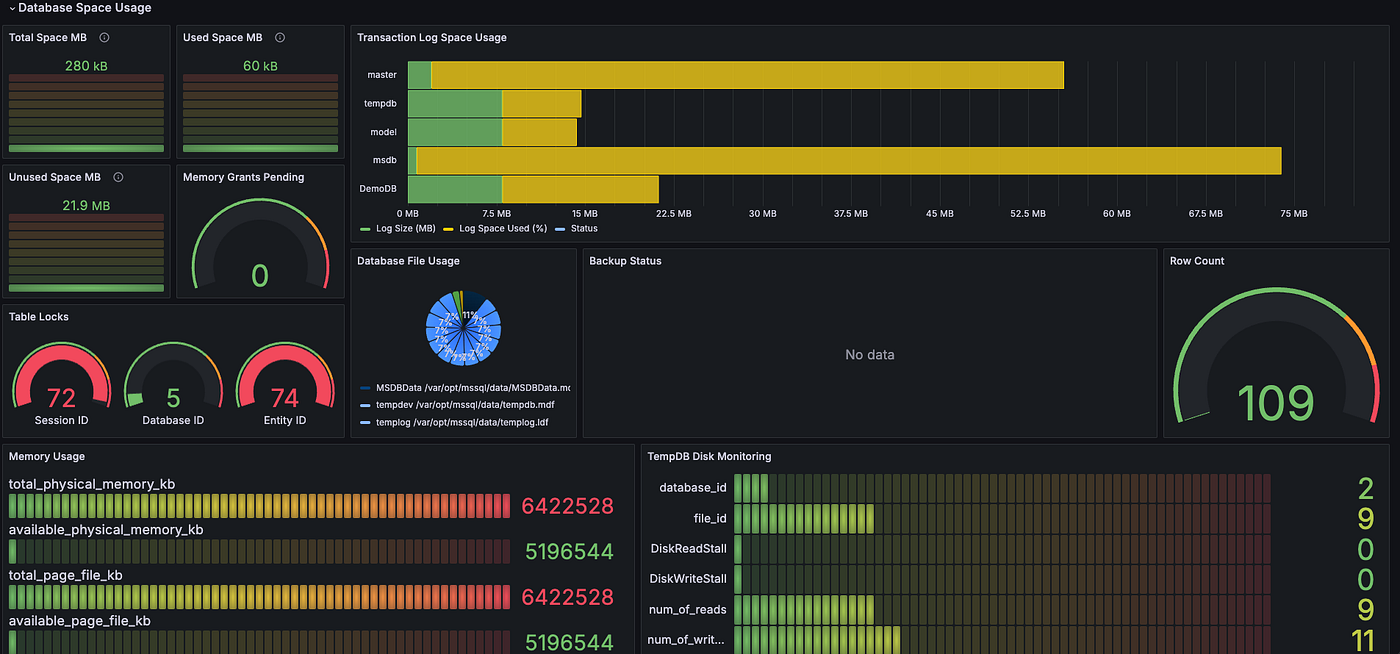Open the TempDB Disk Monitoring panel title menu

pyautogui.click(x=710, y=456)
